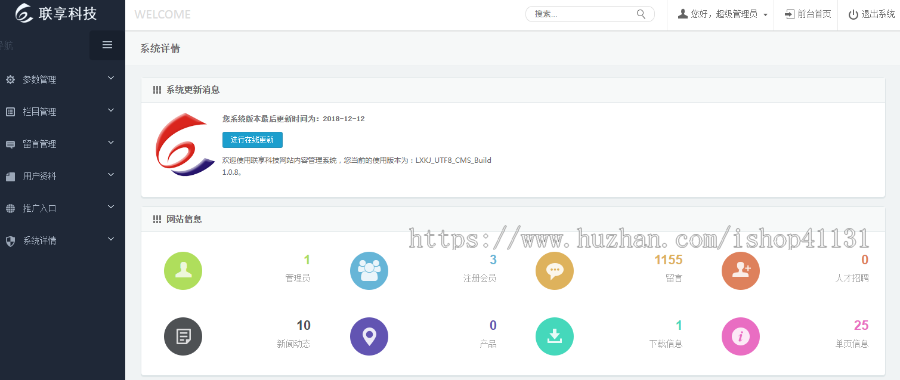Open the 栏目管理 sidebar menu
The height and width of the screenshot is (380, 900).
tap(62, 112)
